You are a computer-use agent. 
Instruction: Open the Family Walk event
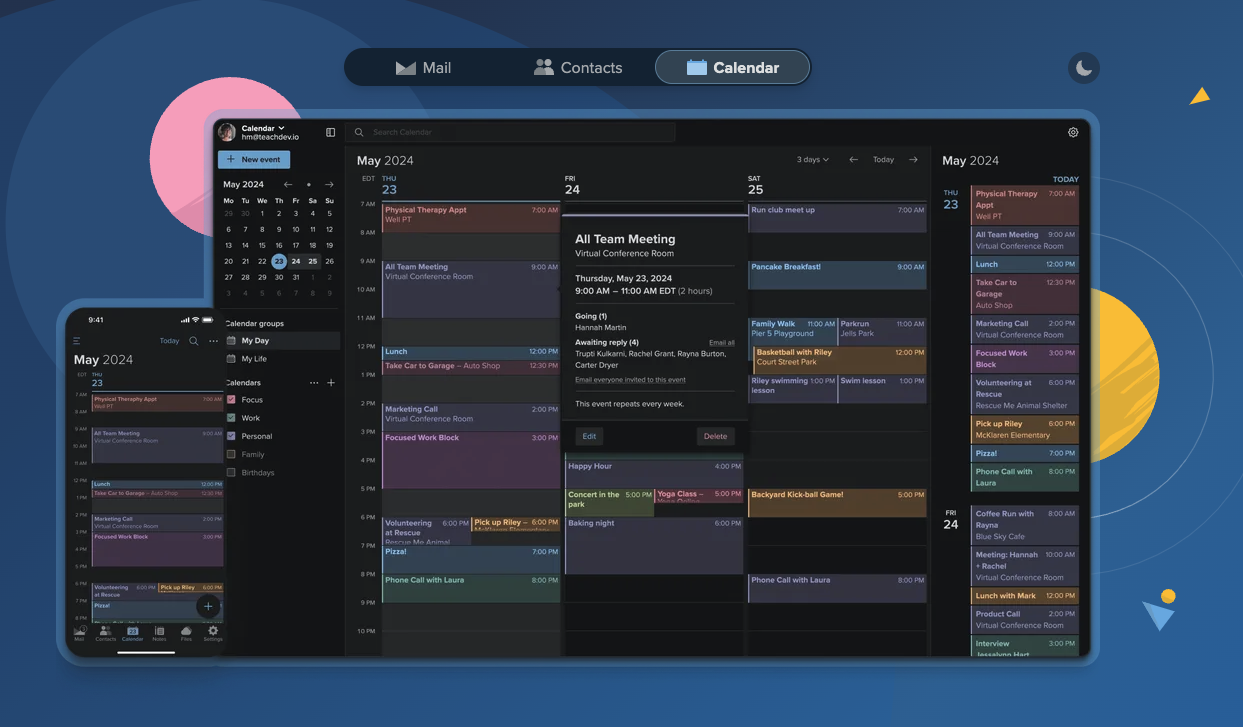click(x=792, y=332)
